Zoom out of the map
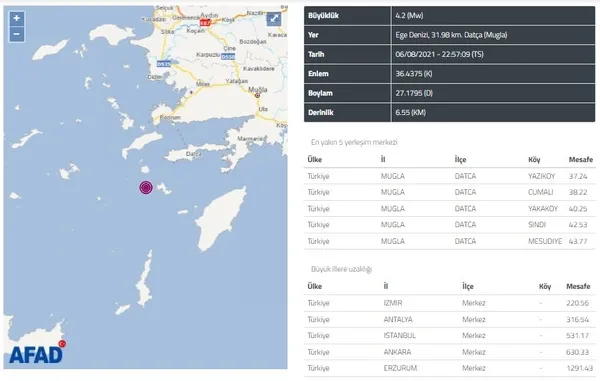600x381 pixels. (x=16, y=34)
